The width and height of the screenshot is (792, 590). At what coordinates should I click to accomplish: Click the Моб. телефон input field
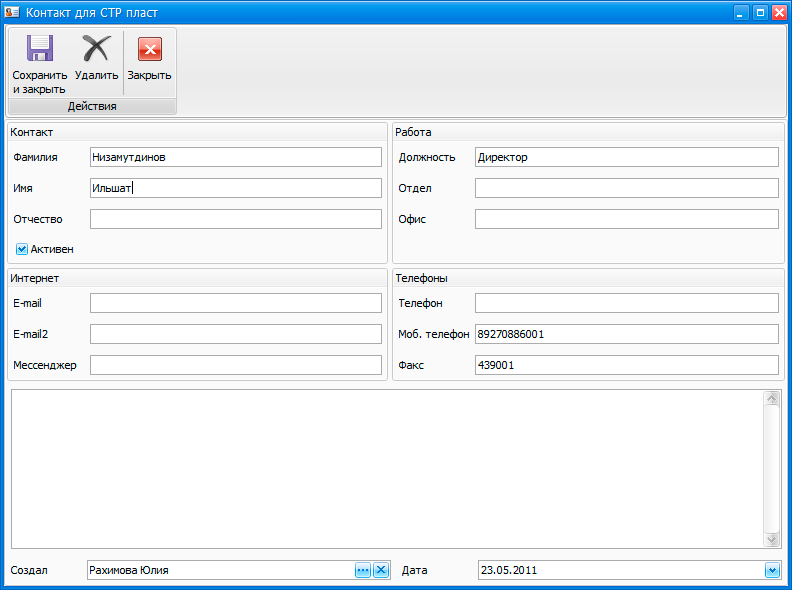pos(626,334)
